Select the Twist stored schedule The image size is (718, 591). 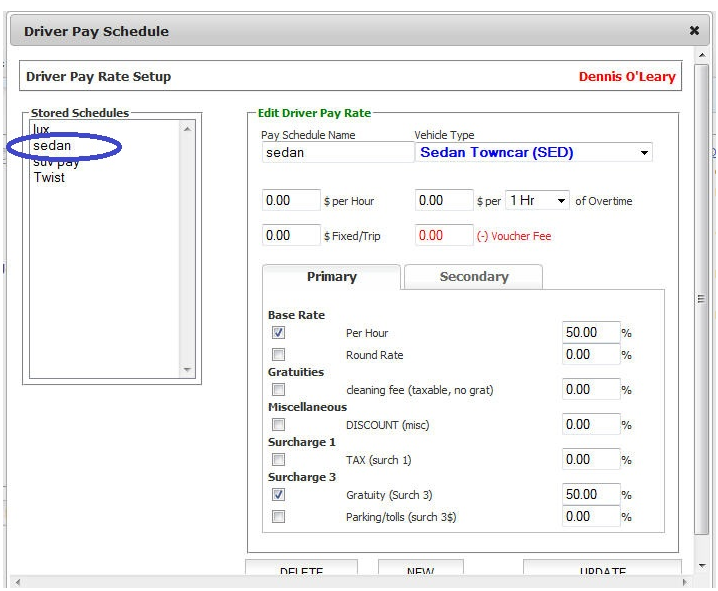click(x=49, y=177)
